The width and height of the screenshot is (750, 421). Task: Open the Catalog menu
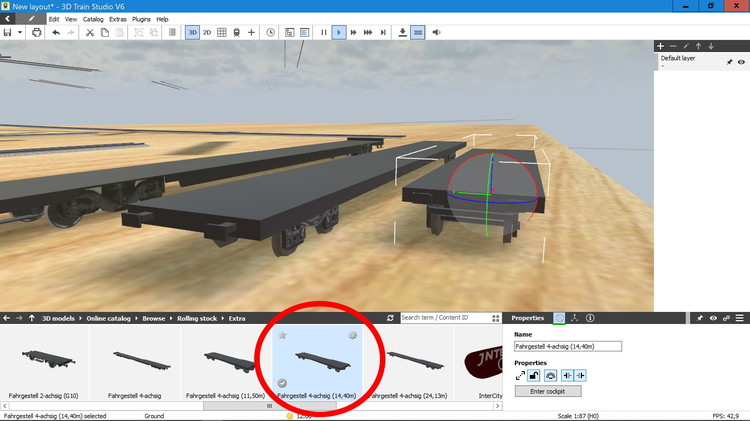(x=93, y=19)
